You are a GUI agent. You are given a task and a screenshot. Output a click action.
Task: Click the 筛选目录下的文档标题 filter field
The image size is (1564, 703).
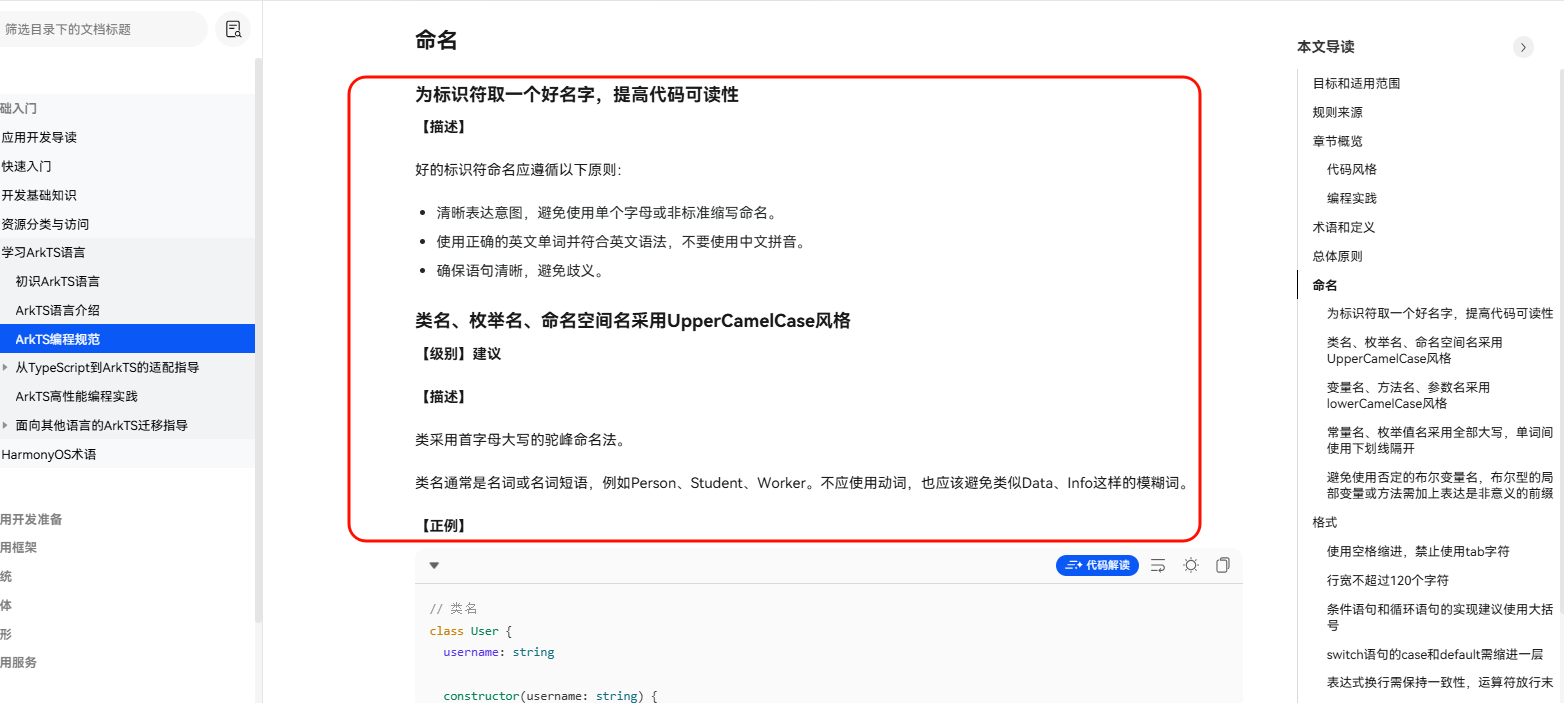(x=100, y=29)
